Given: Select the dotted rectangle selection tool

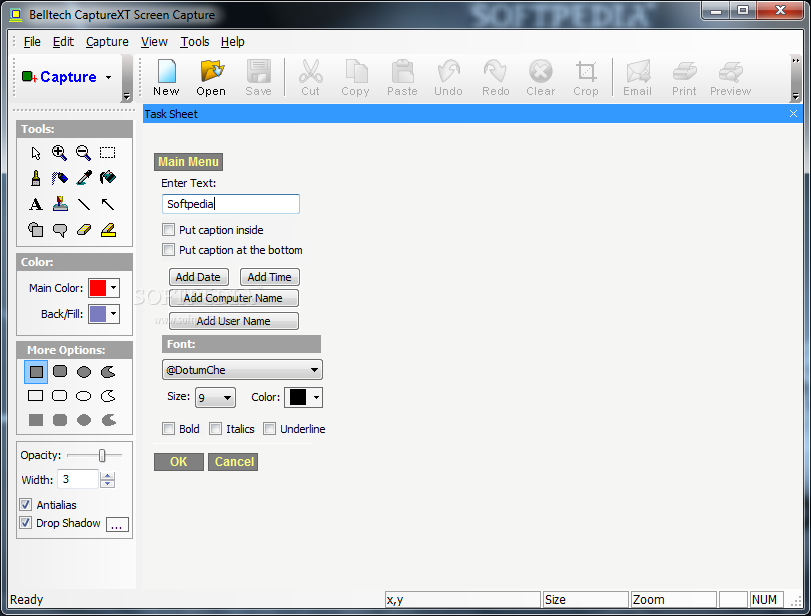Looking at the screenshot, I should tap(108, 153).
